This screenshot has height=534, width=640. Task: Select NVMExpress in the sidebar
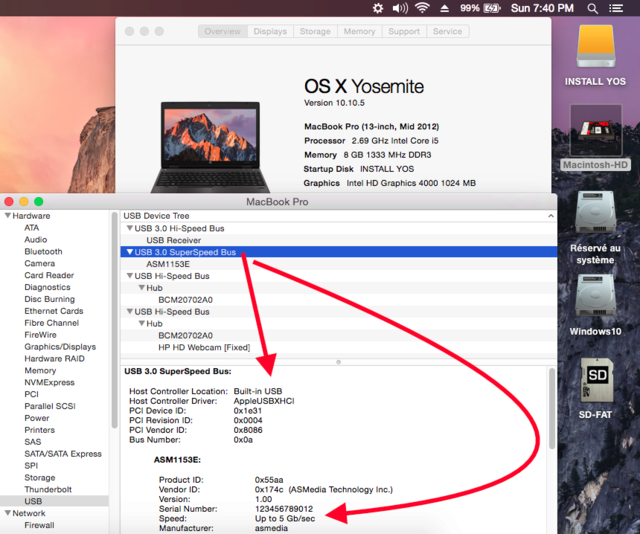(49, 382)
